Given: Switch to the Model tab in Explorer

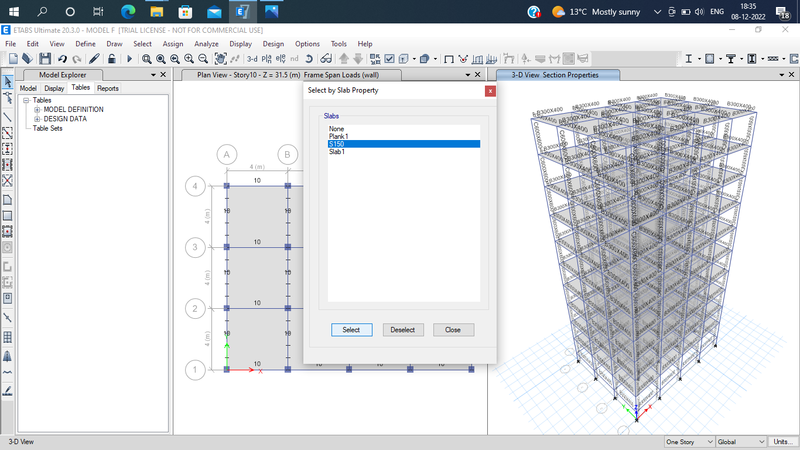Looking at the screenshot, I should point(28,88).
